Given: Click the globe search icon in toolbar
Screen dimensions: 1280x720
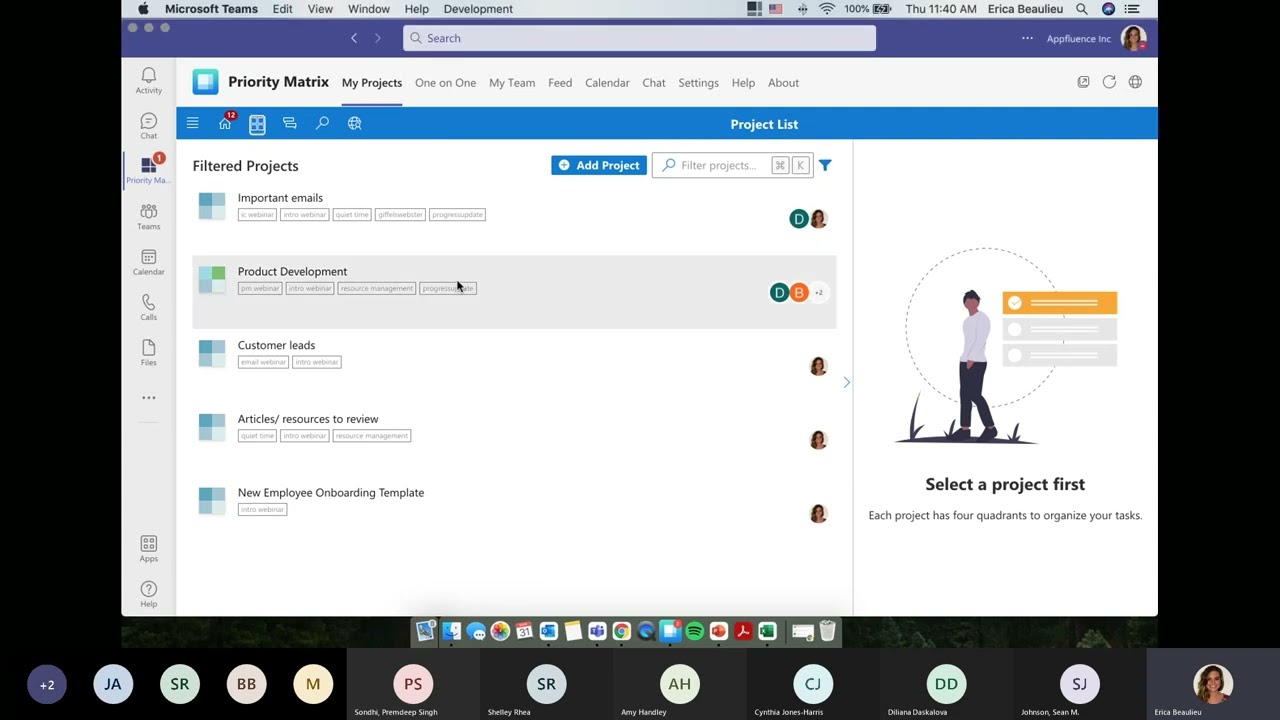Looking at the screenshot, I should click(354, 123).
